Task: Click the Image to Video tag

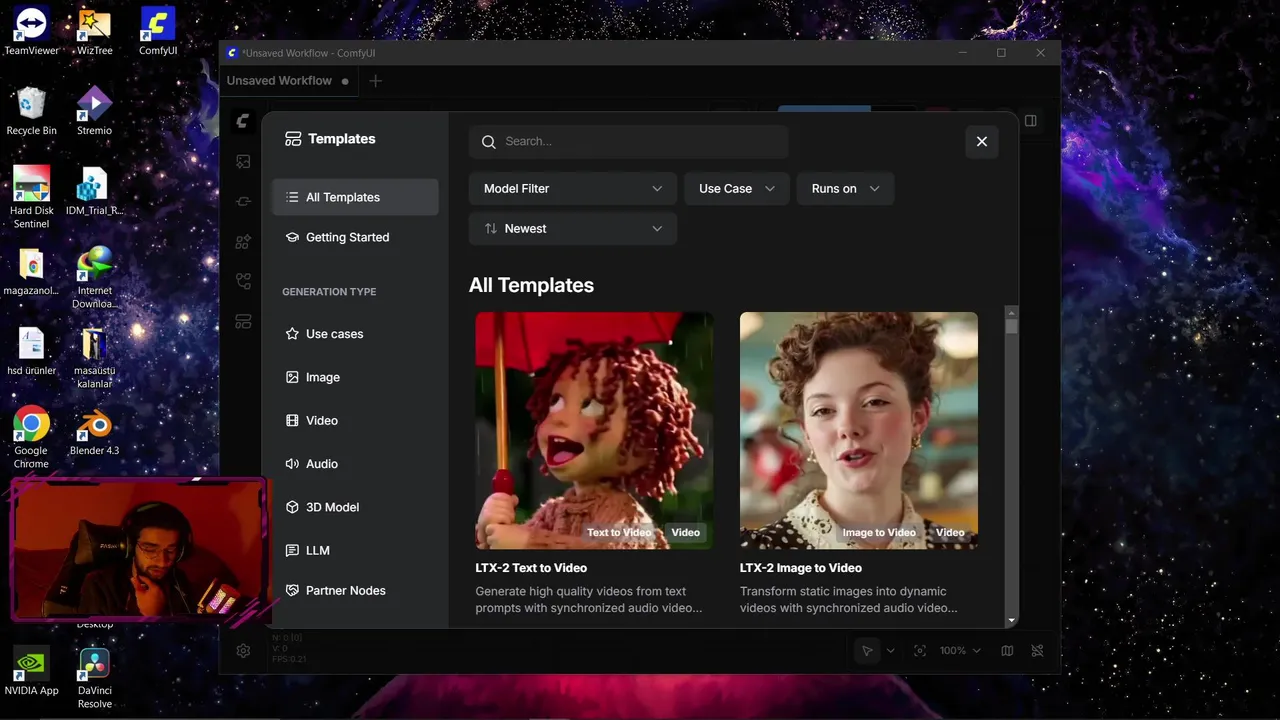Action: tap(879, 533)
